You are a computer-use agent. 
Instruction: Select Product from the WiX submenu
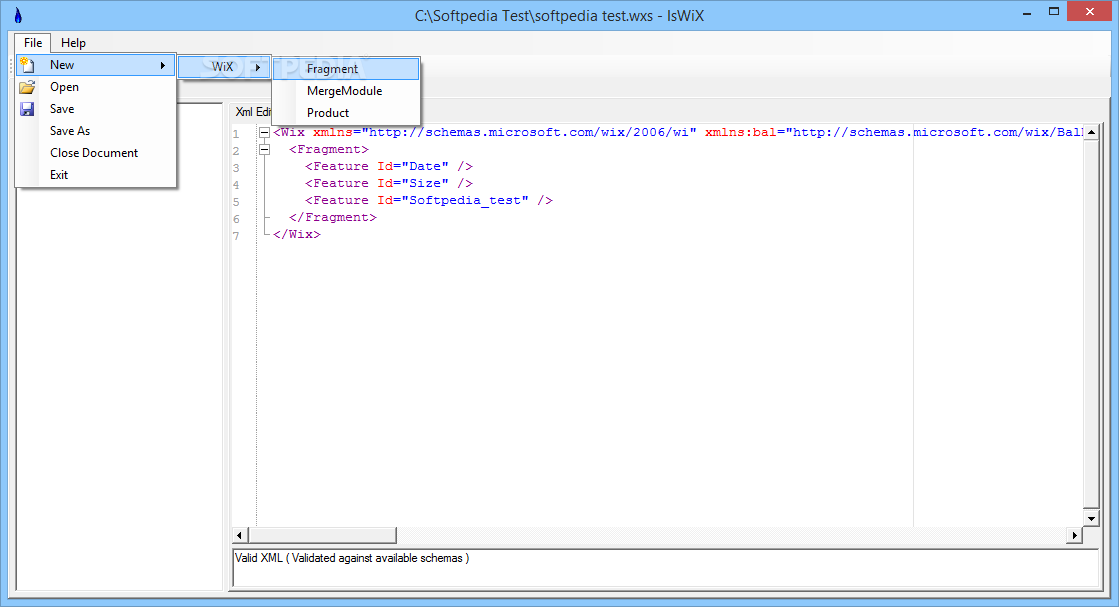346,113
